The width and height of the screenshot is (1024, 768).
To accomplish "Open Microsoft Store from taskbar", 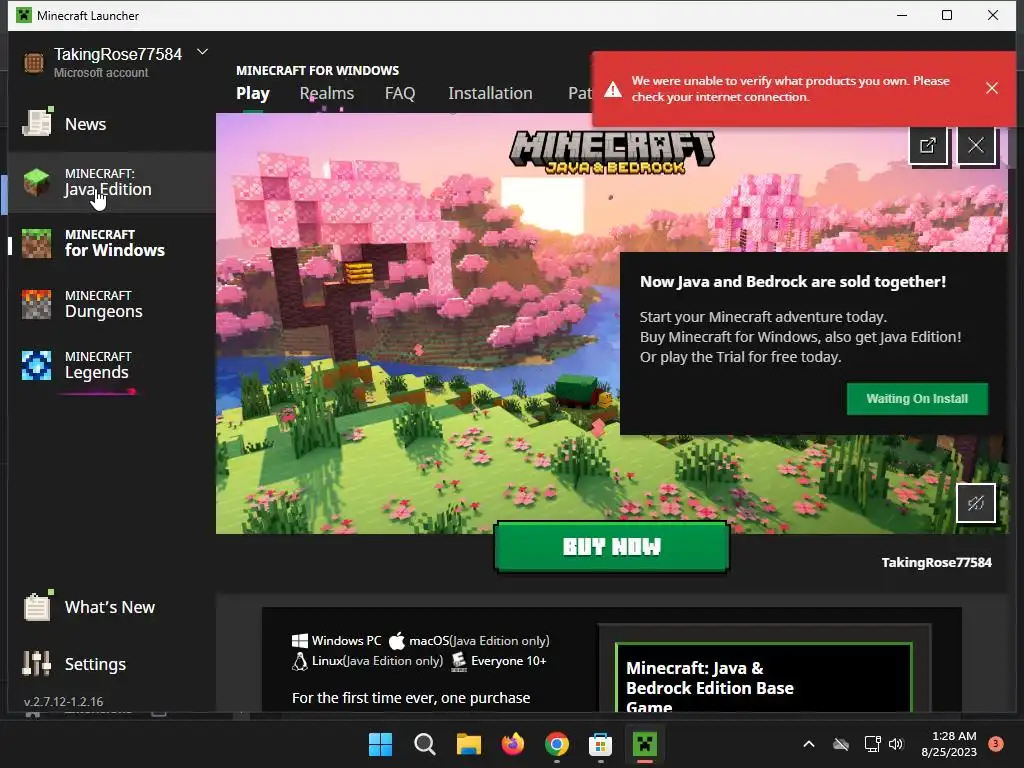I will pyautogui.click(x=600, y=744).
